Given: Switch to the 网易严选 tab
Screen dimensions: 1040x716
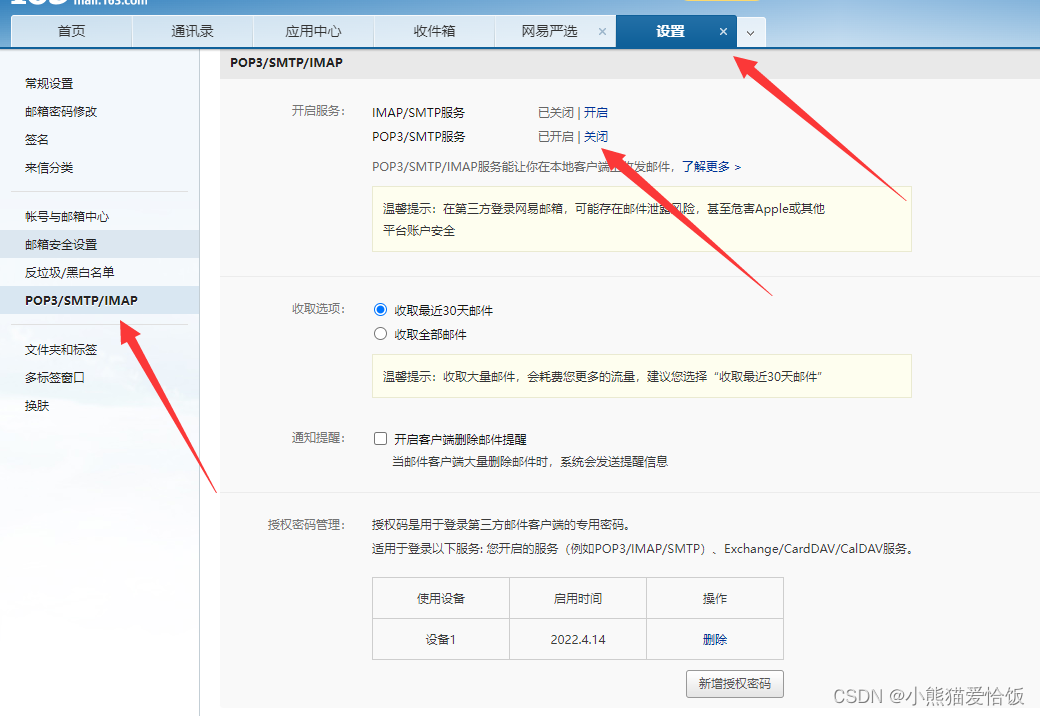Looking at the screenshot, I should (549, 31).
